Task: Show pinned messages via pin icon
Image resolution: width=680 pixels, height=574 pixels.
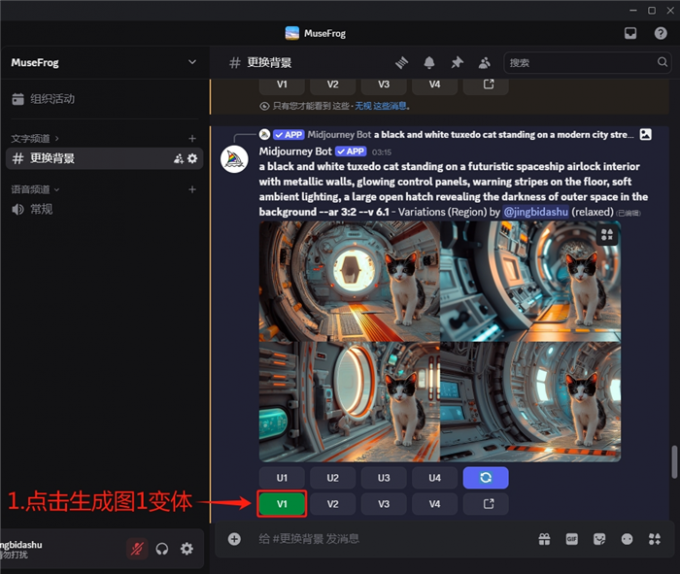Action: [457, 63]
